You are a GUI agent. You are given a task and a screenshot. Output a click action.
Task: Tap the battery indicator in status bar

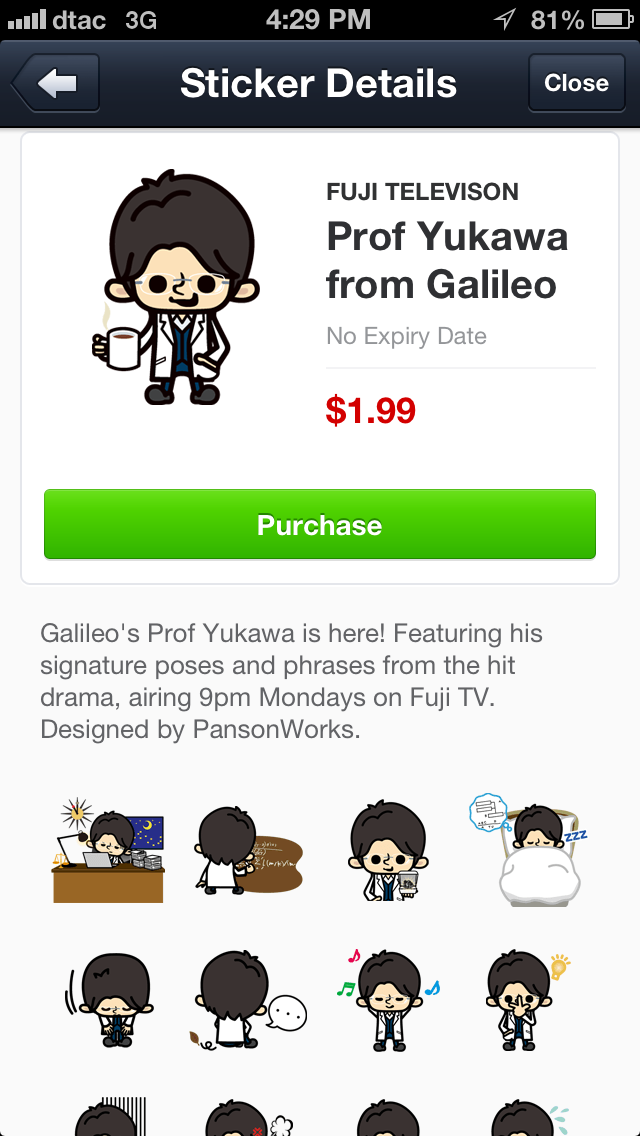pos(613,20)
